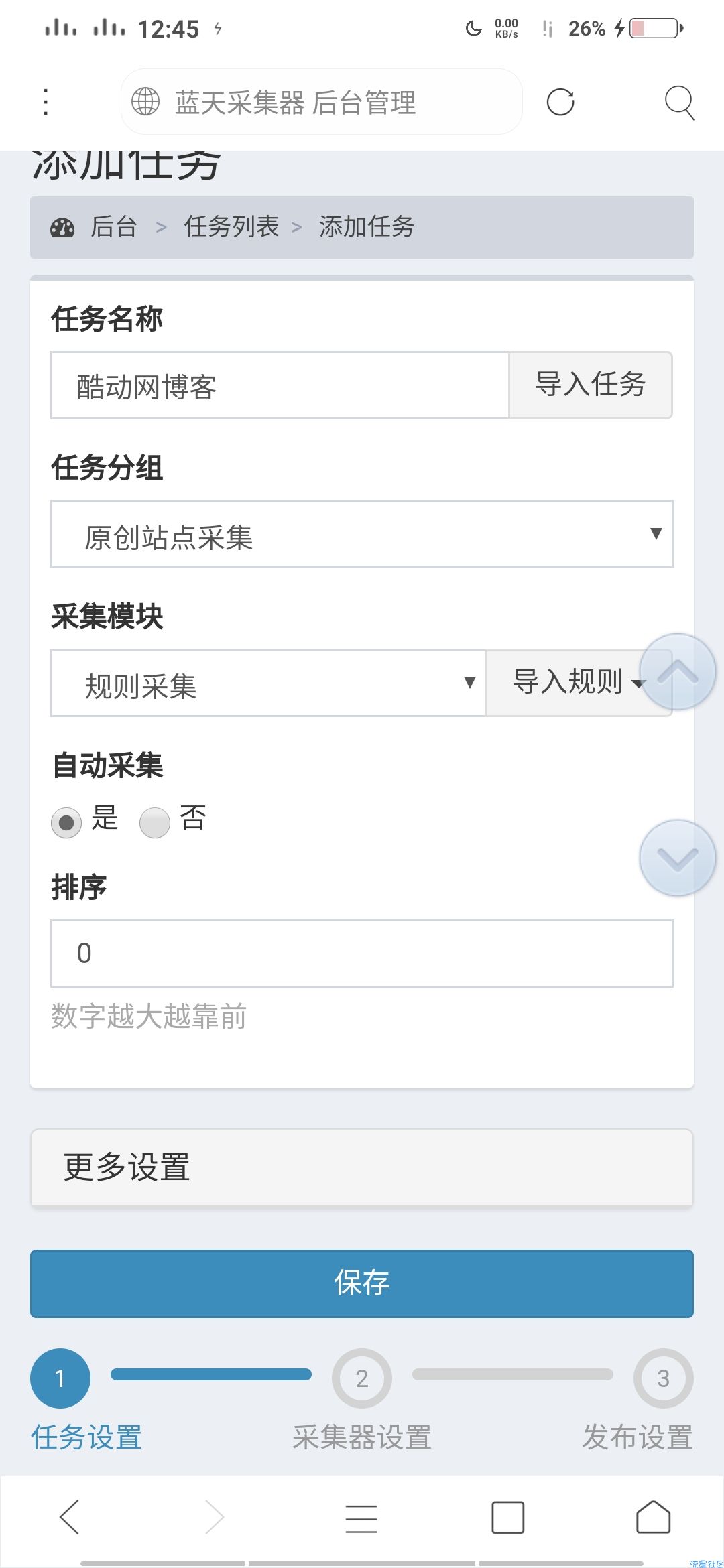Go to the browser home page icon
This screenshot has width=724, height=1568.
(653, 1517)
